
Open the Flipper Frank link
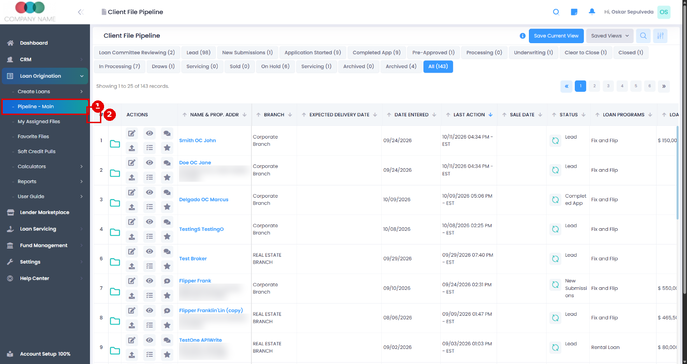coord(195,281)
